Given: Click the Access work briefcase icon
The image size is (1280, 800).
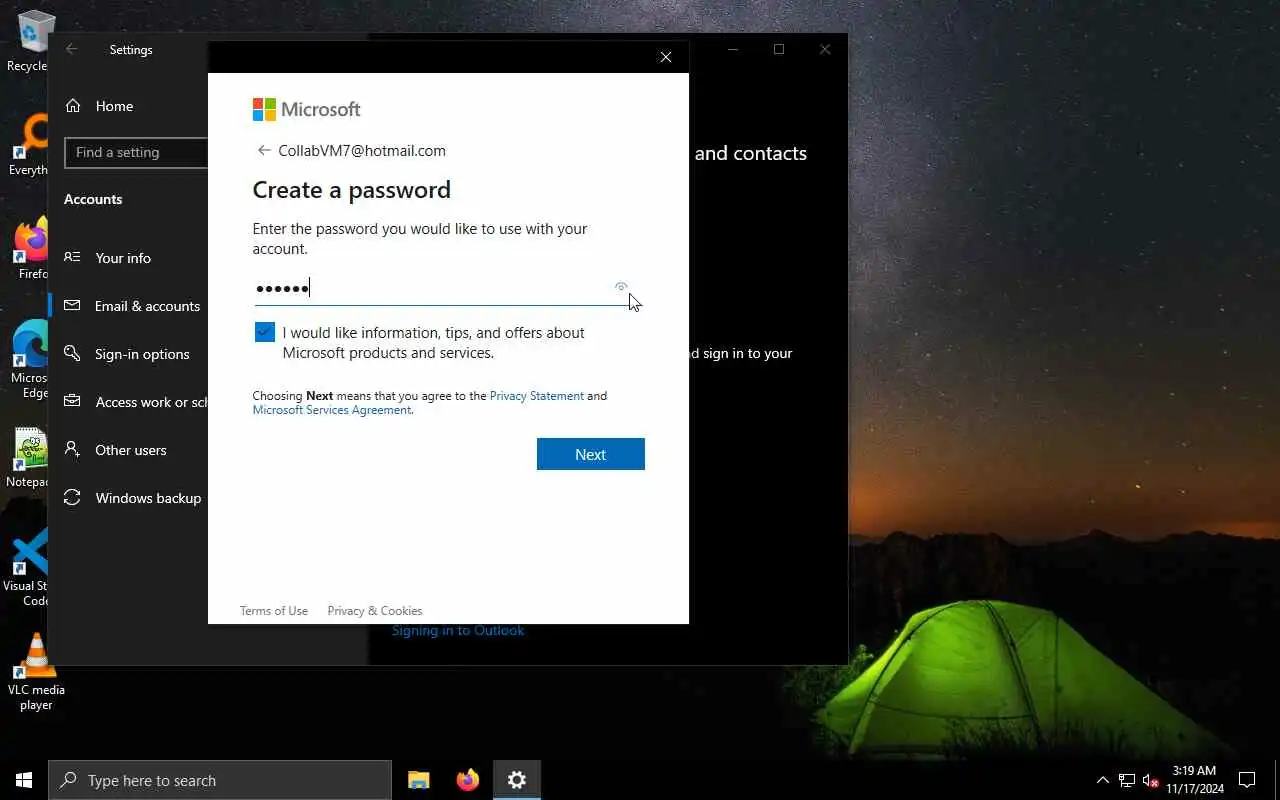Looking at the screenshot, I should pyautogui.click(x=72, y=401).
